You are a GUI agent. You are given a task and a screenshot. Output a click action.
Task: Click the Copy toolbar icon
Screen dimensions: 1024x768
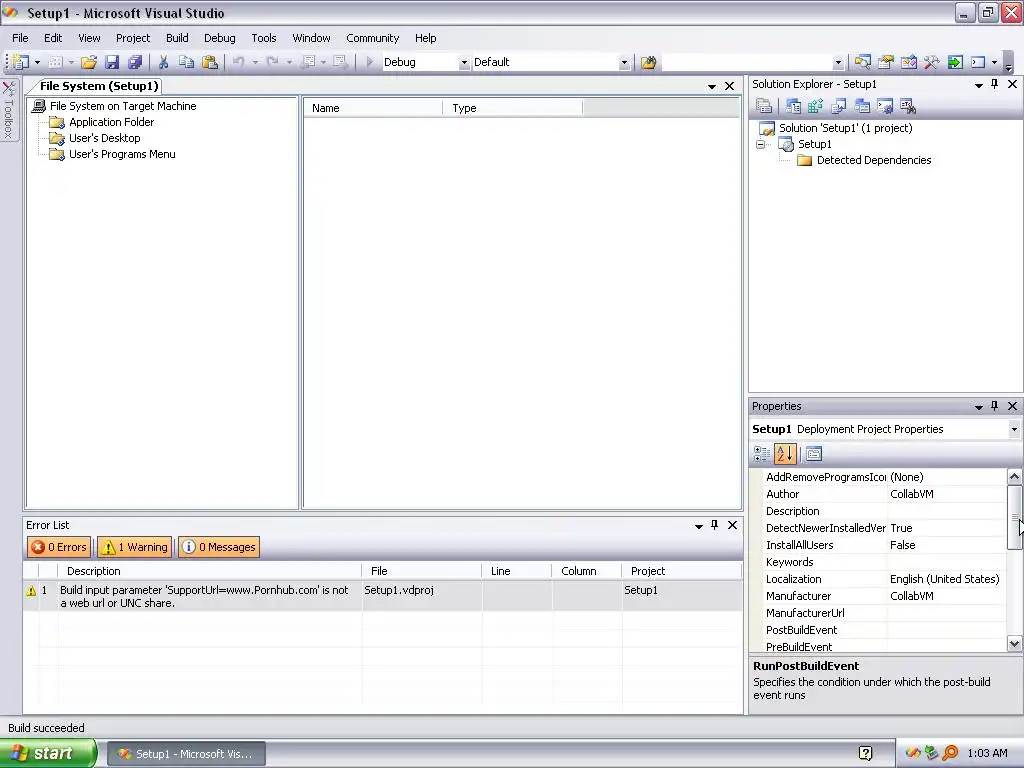pos(187,62)
